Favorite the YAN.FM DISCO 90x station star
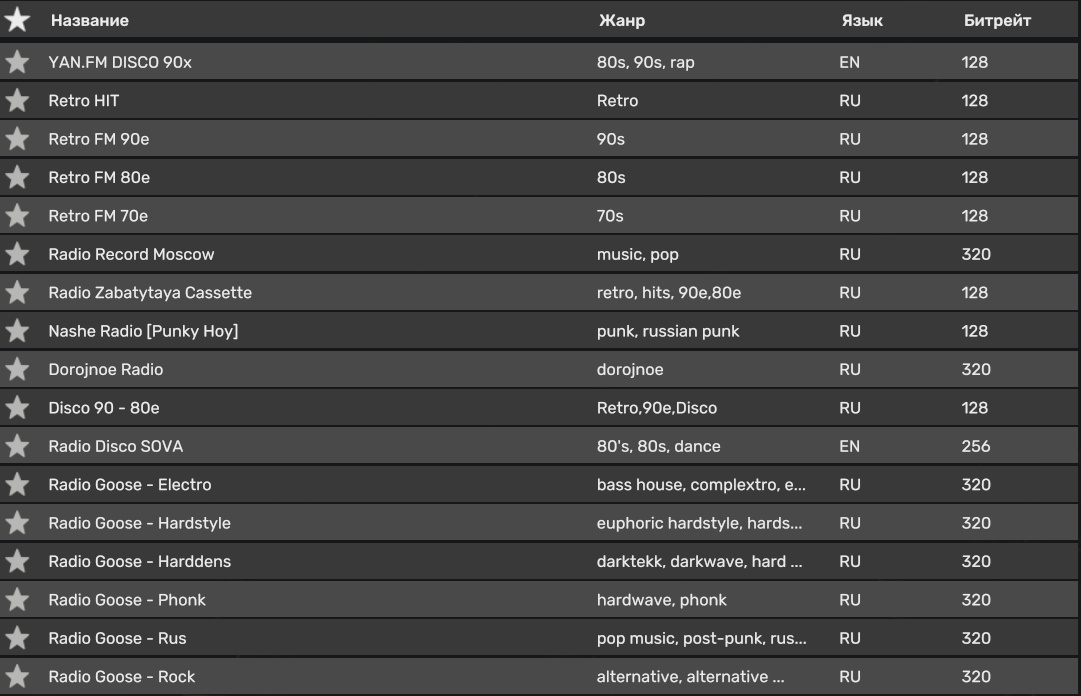The image size is (1081, 696). click(17, 62)
